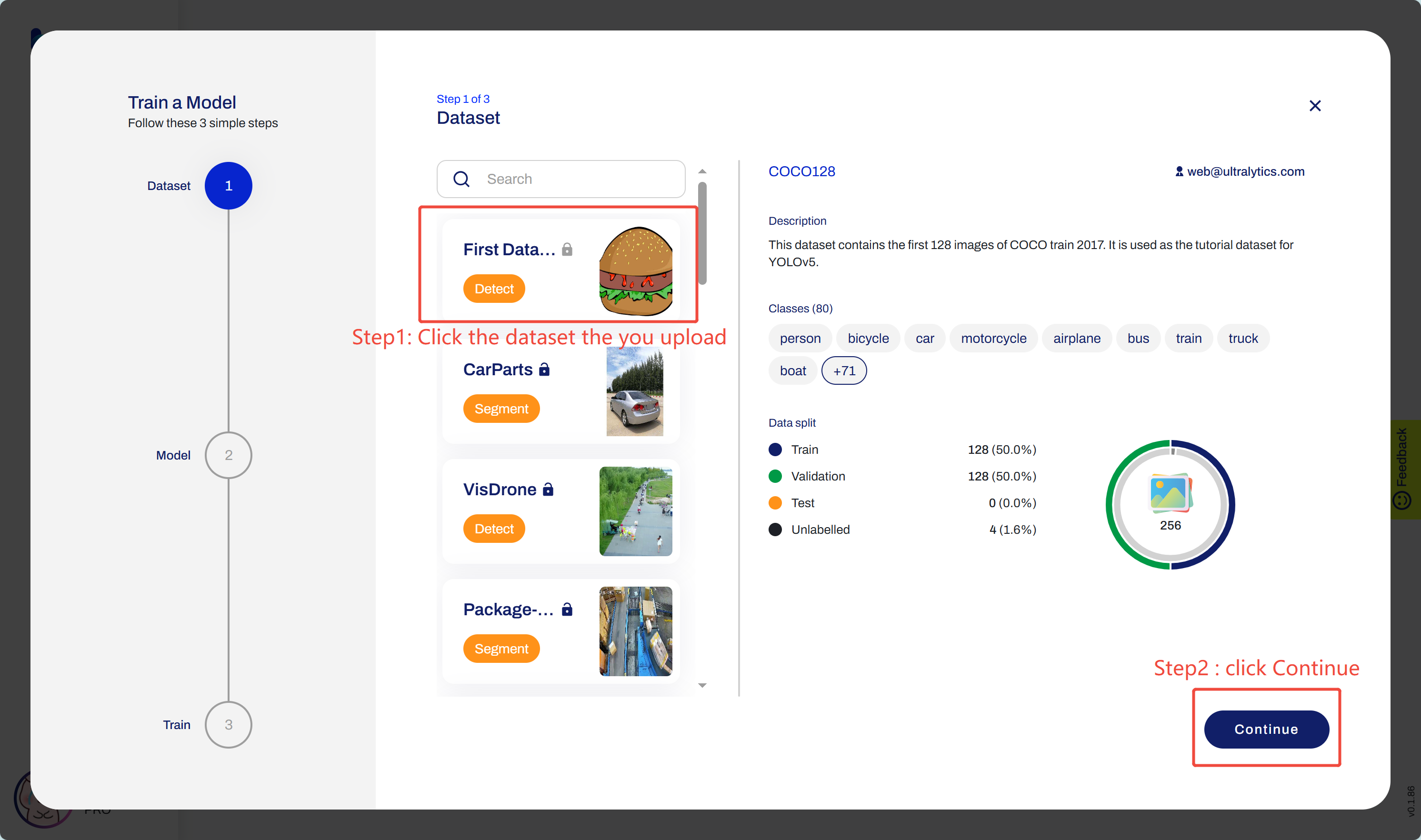
Task: Close the Train a Model dialog
Action: [x=1315, y=106]
